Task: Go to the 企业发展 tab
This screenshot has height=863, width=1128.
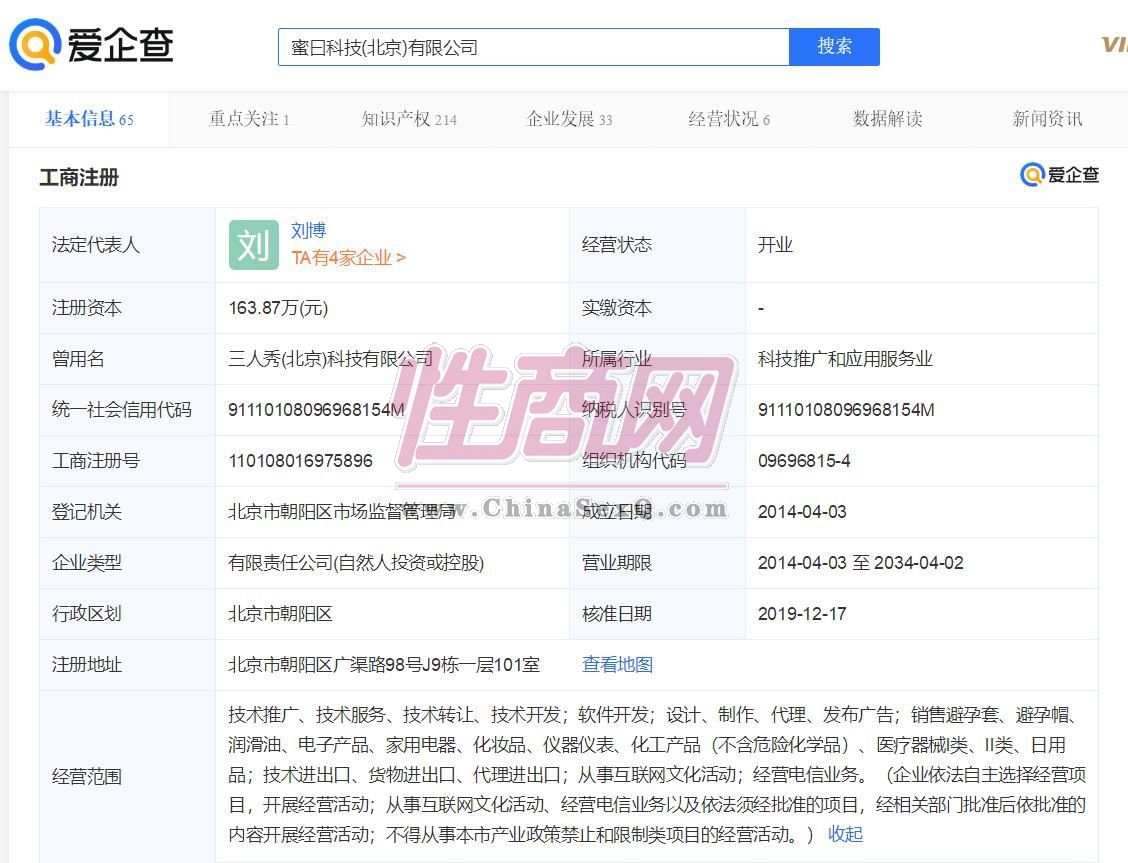Action: pos(569,119)
